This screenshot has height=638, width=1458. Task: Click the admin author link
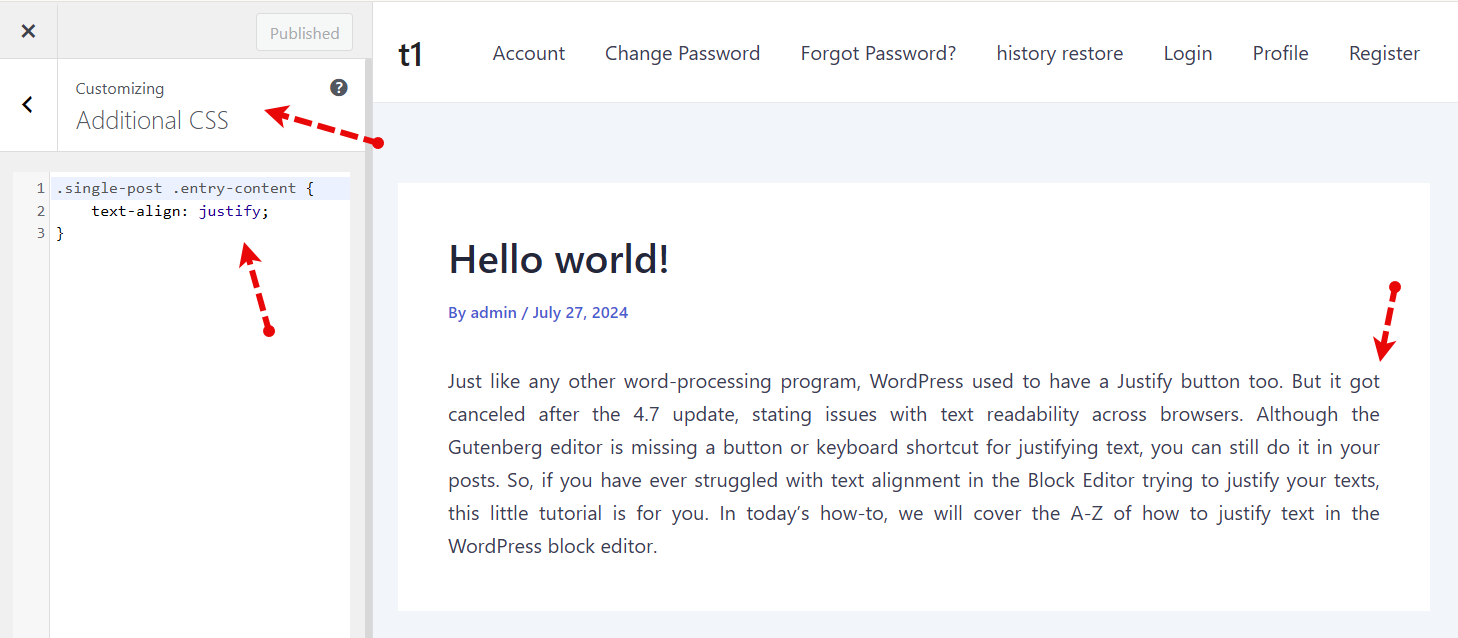[x=493, y=313]
